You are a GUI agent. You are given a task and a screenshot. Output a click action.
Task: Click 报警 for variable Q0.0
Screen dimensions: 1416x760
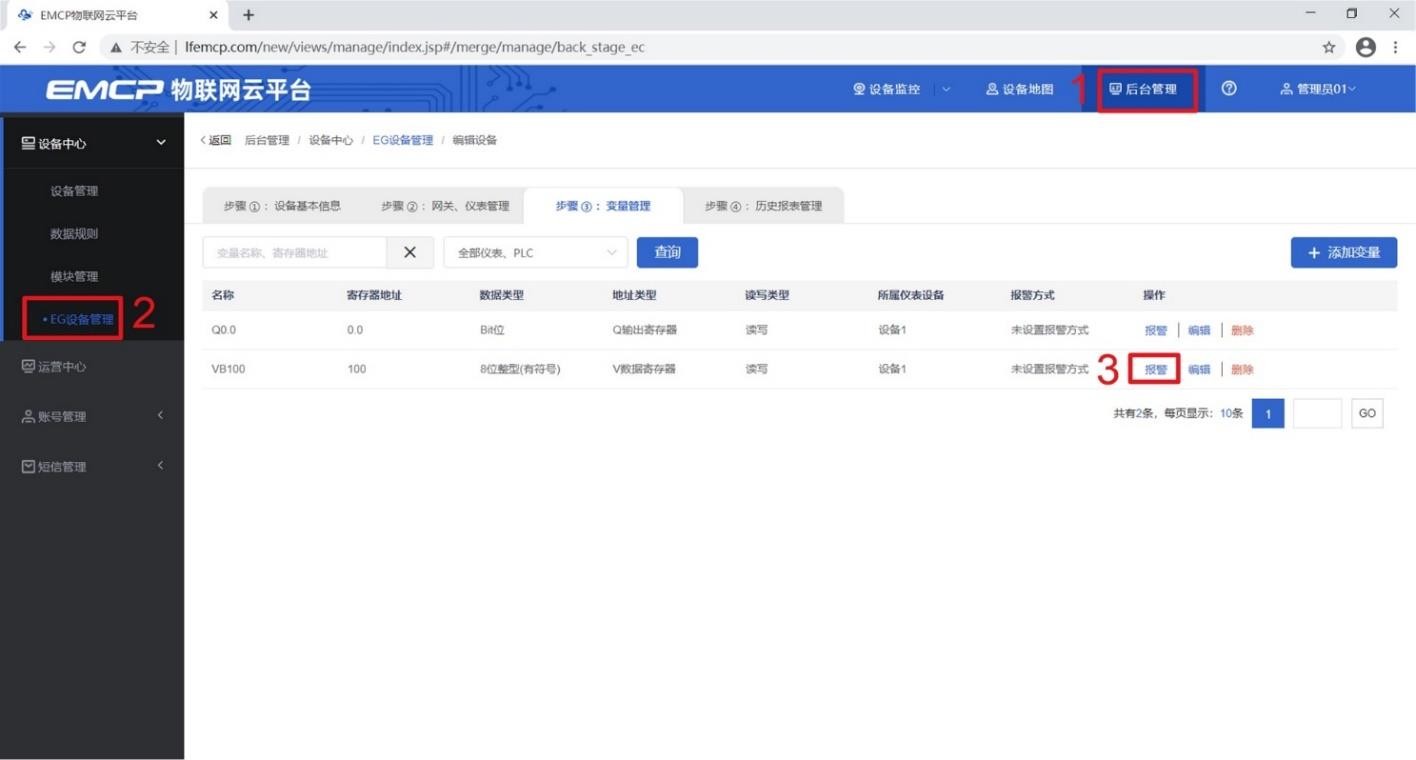(1156, 330)
